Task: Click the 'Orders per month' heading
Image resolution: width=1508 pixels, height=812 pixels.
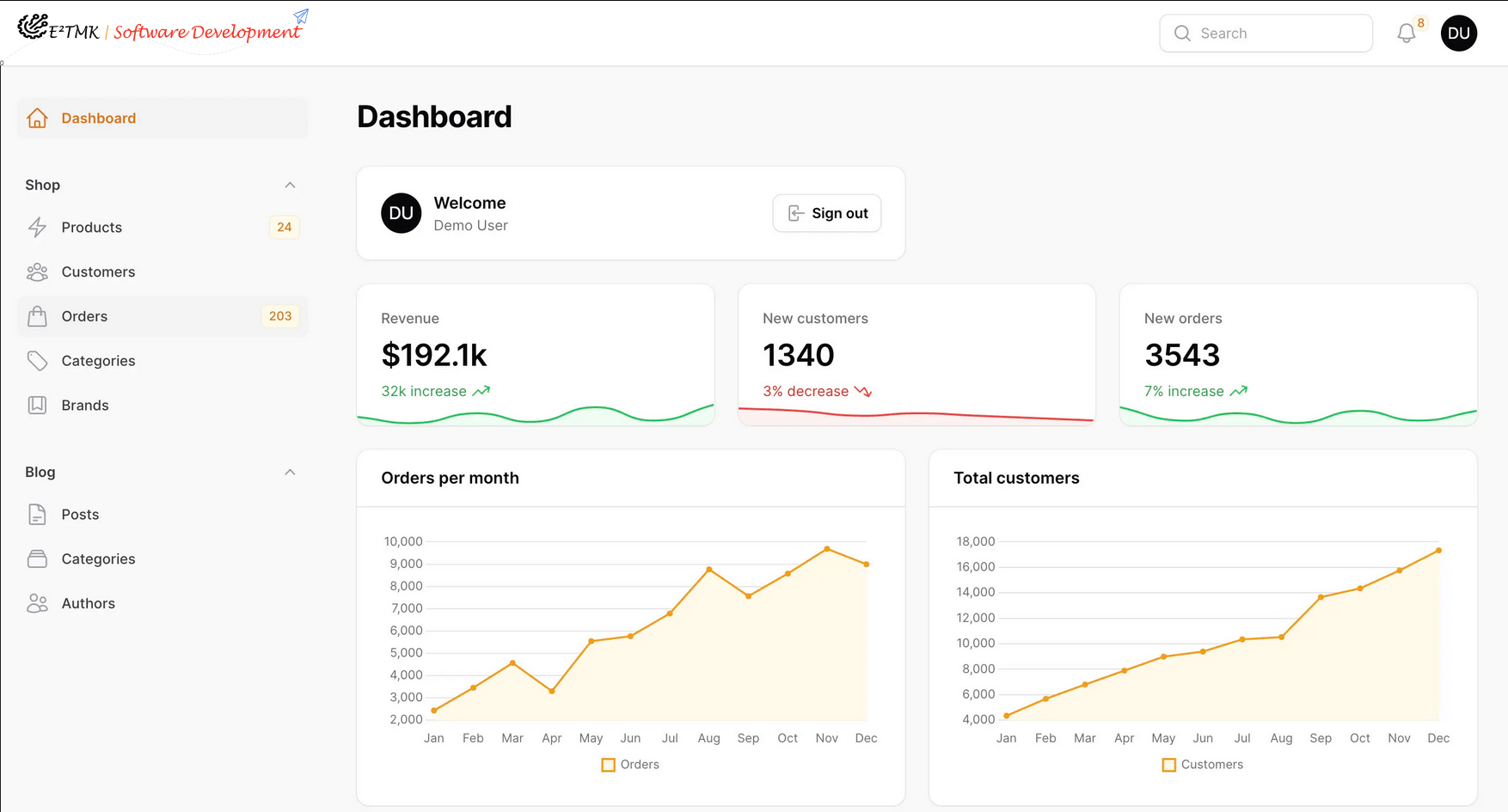Action: pyautogui.click(x=450, y=478)
